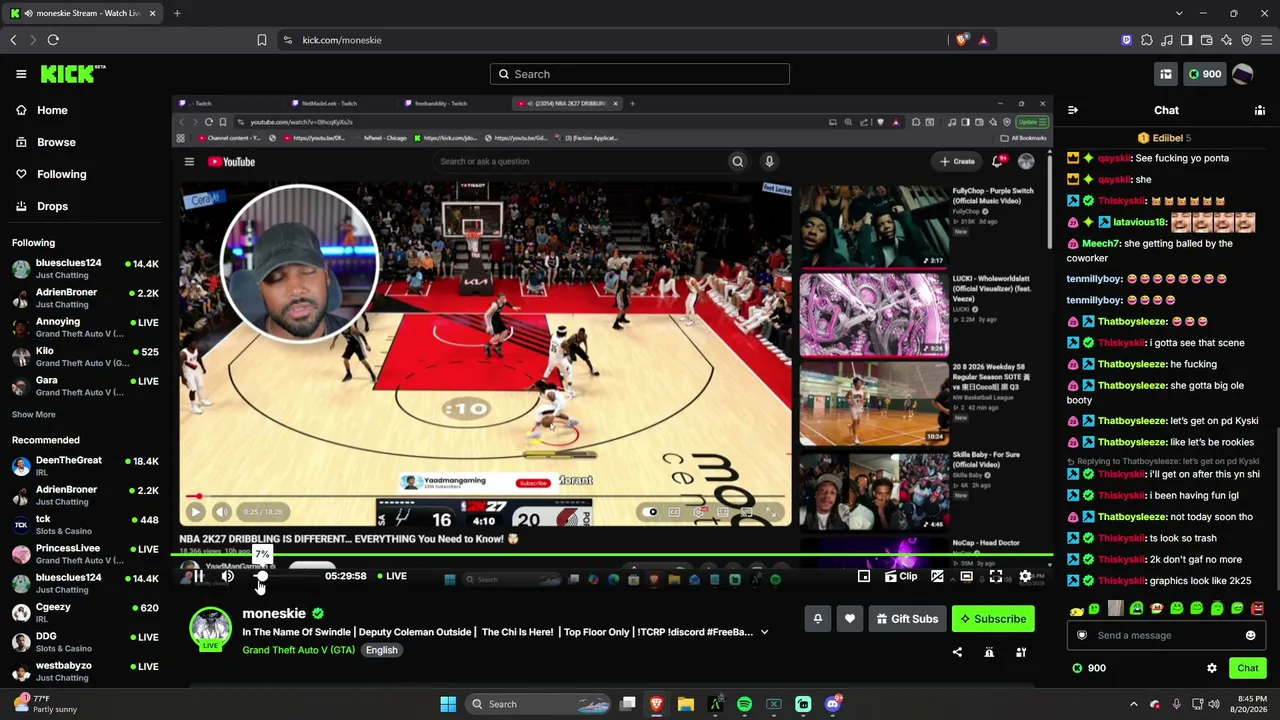Open the Clip tool in player
Screen dimensions: 1280x720
pos(901,576)
